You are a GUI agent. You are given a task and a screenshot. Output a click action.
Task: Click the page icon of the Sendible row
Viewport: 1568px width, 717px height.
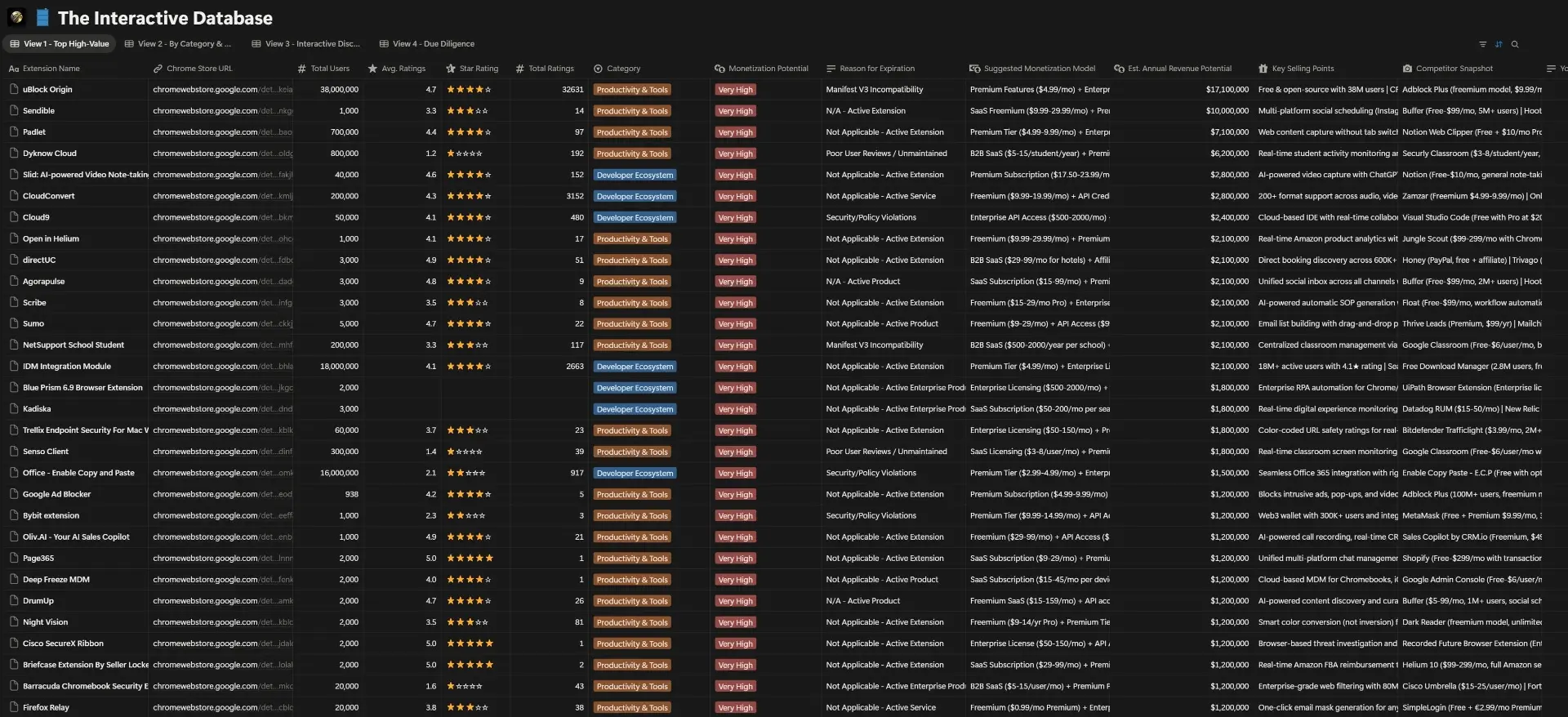click(14, 110)
